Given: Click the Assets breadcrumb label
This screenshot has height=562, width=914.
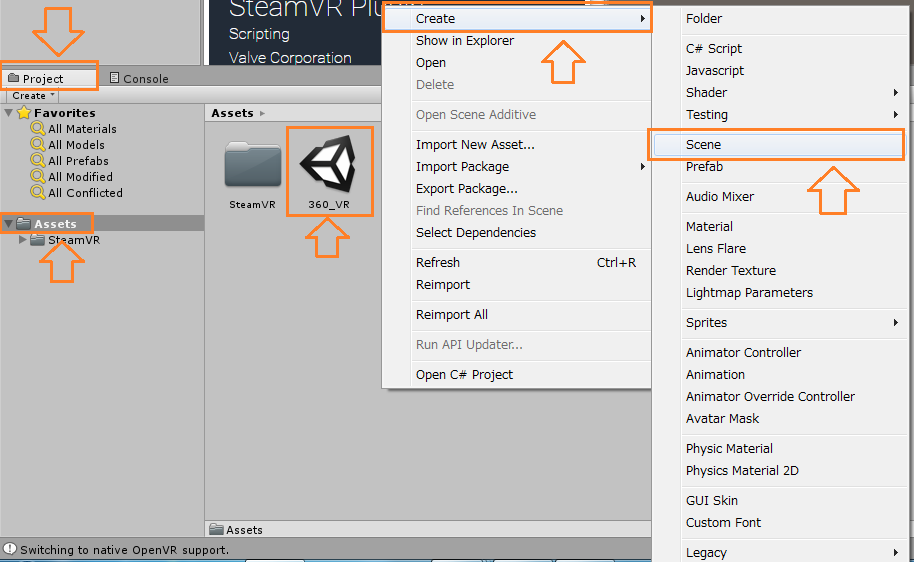Looking at the screenshot, I should coord(233,113).
